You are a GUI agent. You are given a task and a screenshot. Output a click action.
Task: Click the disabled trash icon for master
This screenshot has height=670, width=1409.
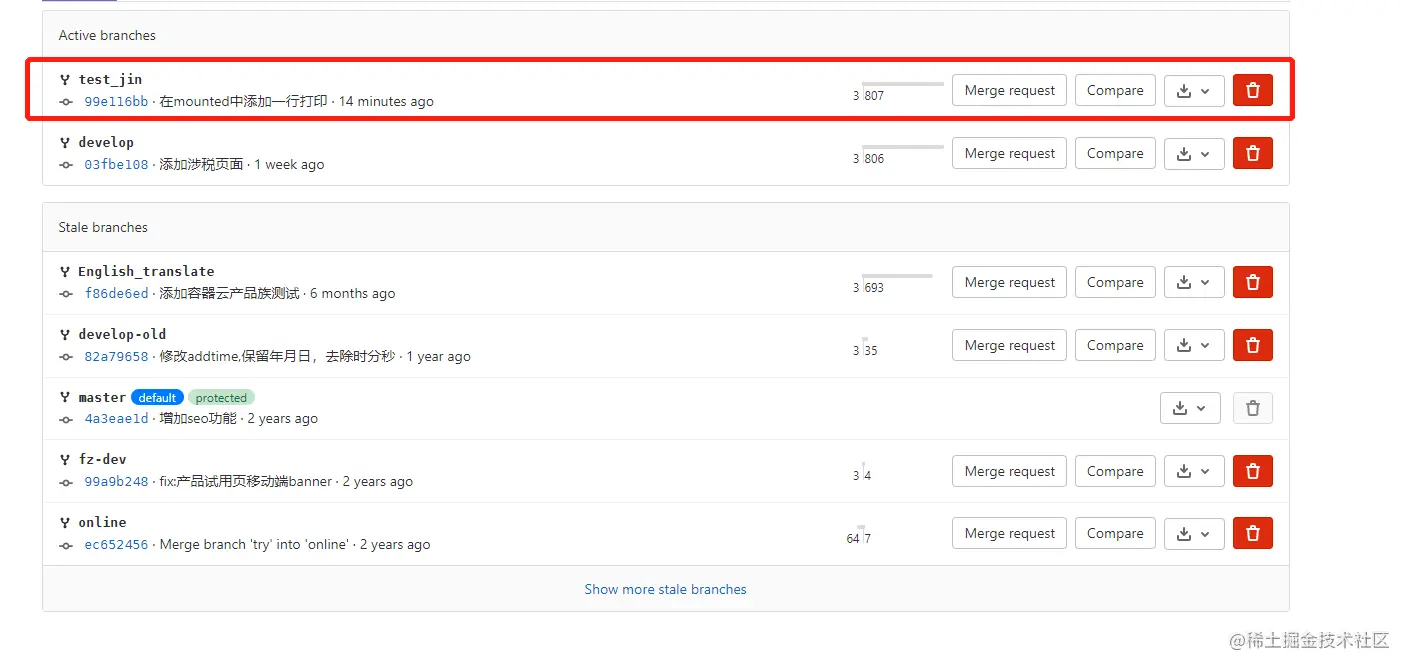[1252, 408]
